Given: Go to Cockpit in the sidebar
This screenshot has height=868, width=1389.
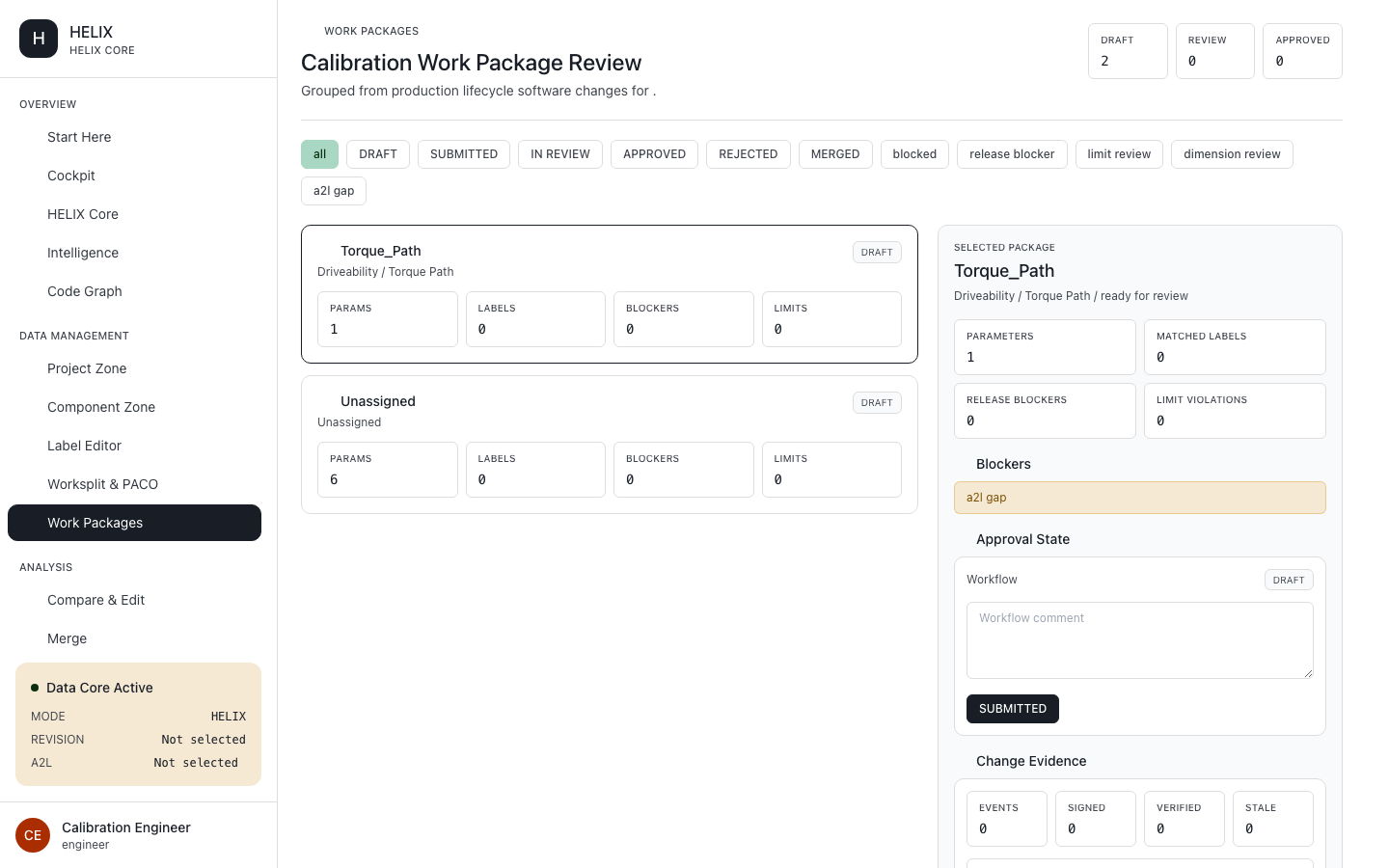Looking at the screenshot, I should [134, 176].
